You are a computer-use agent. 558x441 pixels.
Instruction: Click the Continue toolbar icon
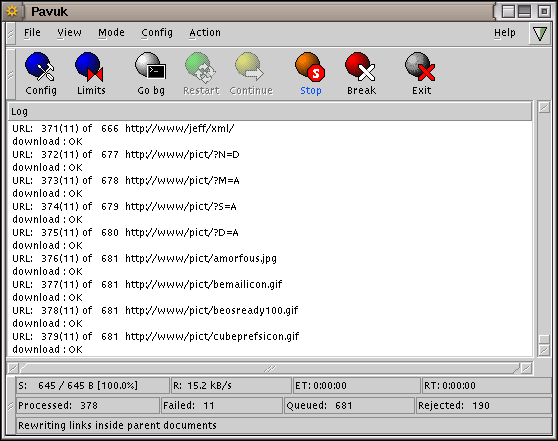251,74
